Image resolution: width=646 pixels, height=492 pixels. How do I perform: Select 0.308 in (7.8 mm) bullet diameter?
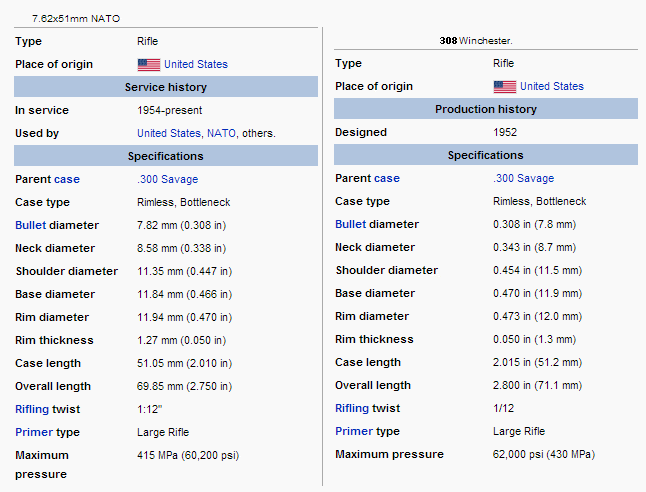535,224
